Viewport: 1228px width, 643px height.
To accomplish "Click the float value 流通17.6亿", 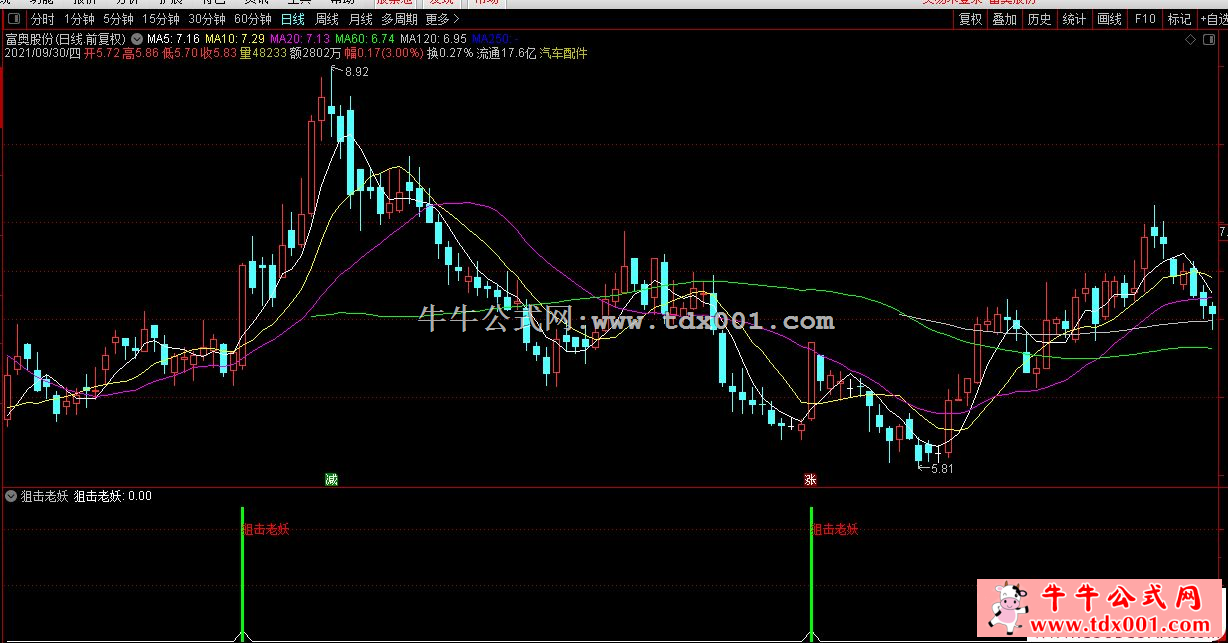I will coord(506,54).
